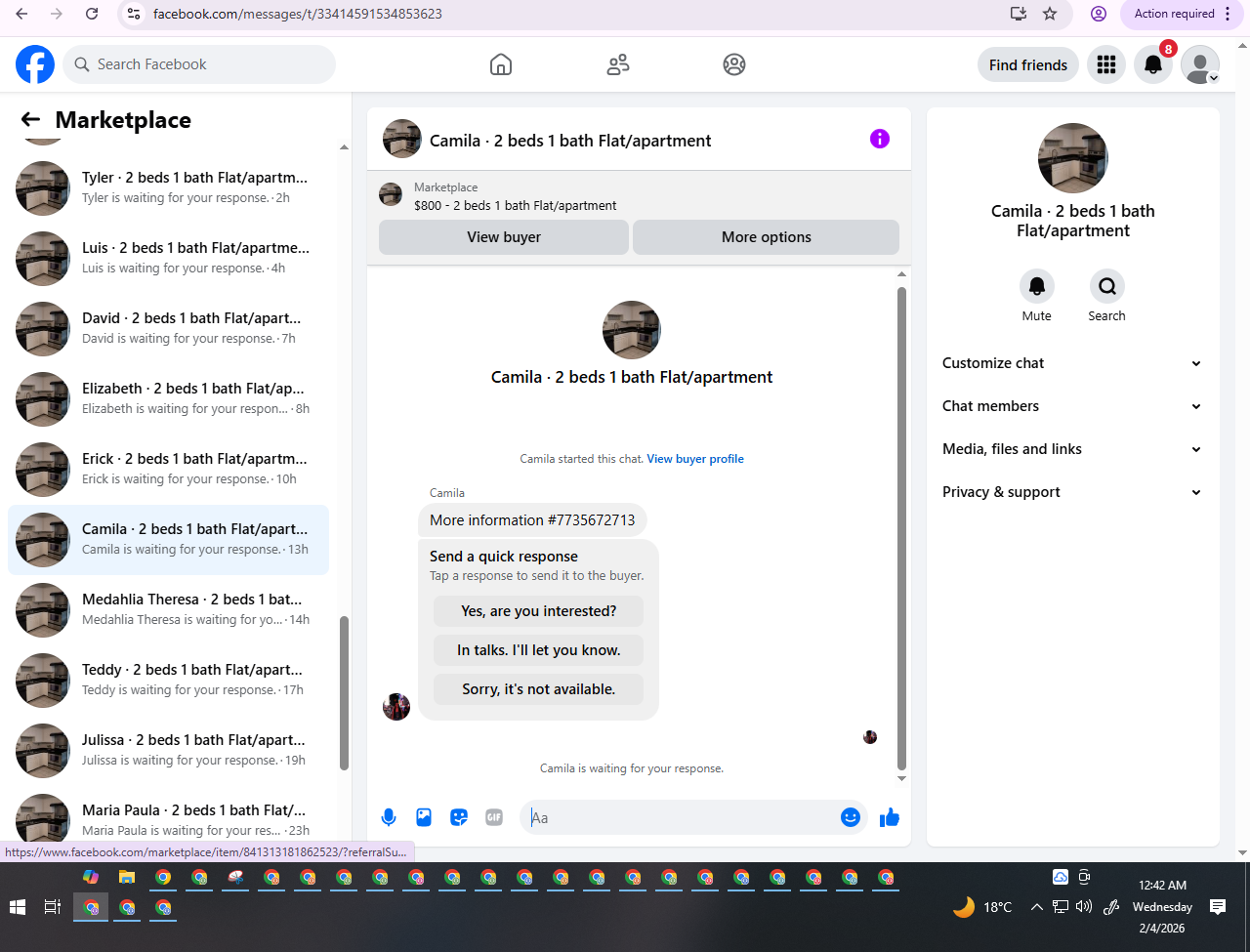Open Luis's conversation
This screenshot has height=952, width=1250.
168,259
